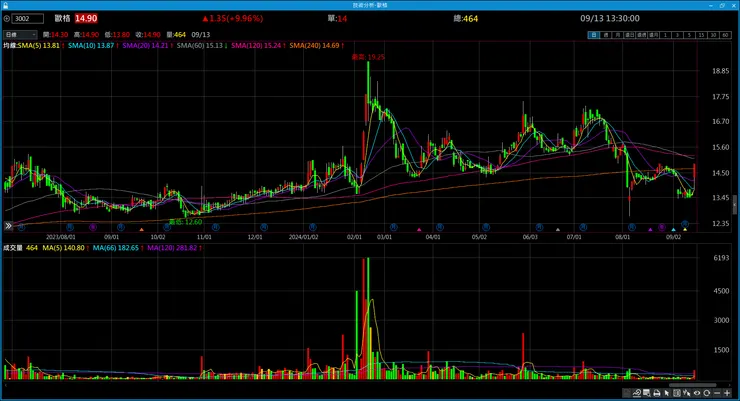This screenshot has width=740, height=401.
Task: Click the MA(120) 281.82 volume legend
Action: [172, 248]
